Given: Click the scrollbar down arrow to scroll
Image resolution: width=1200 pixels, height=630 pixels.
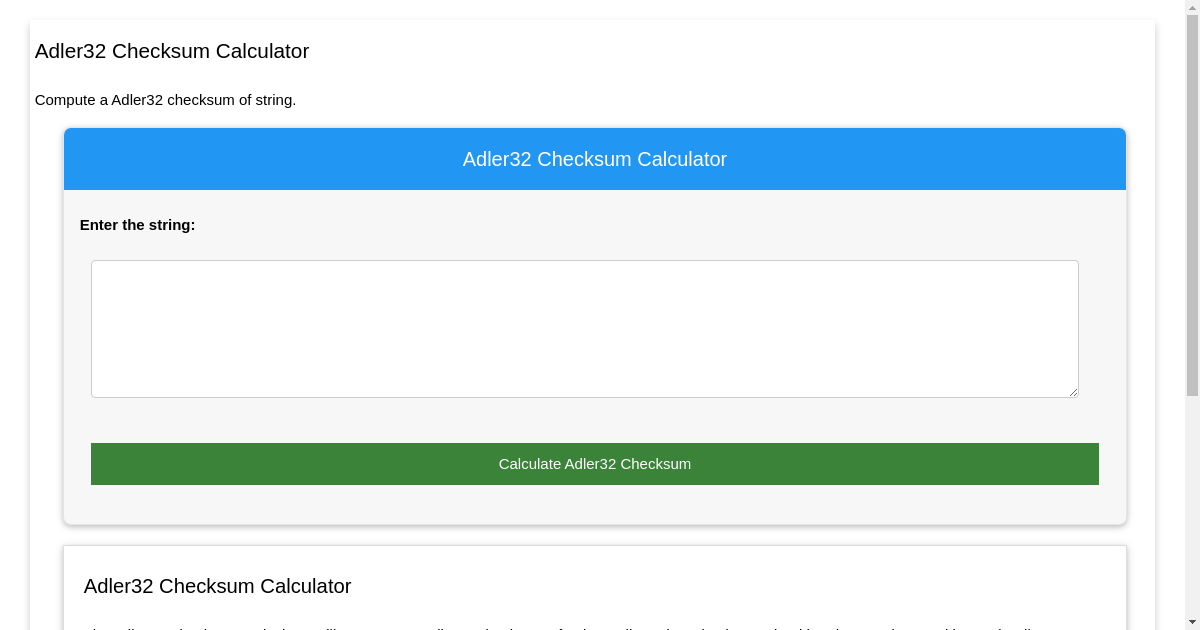Looking at the screenshot, I should pyautogui.click(x=1192, y=622).
